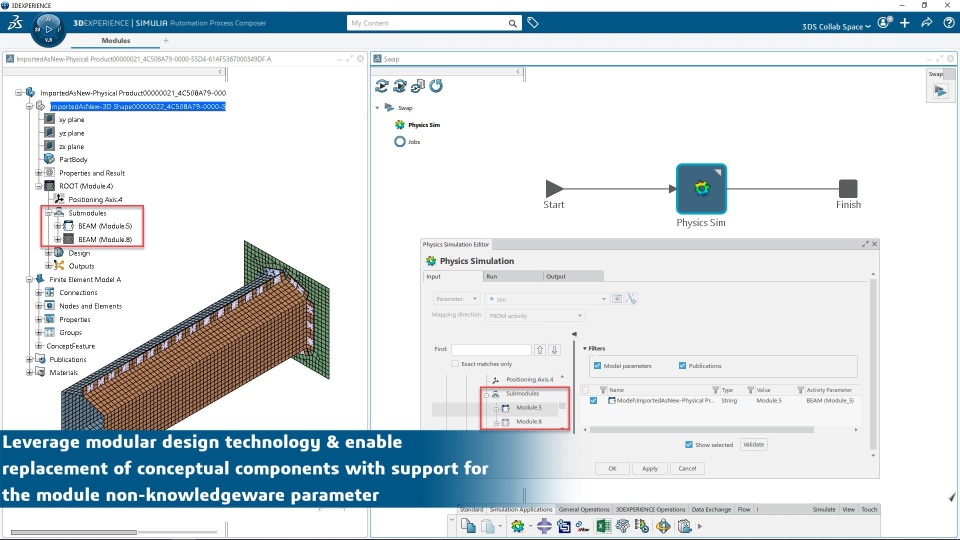This screenshot has width=960, height=540.
Task: Click the Paste icon in bottom toolbar
Action: coord(488,526)
